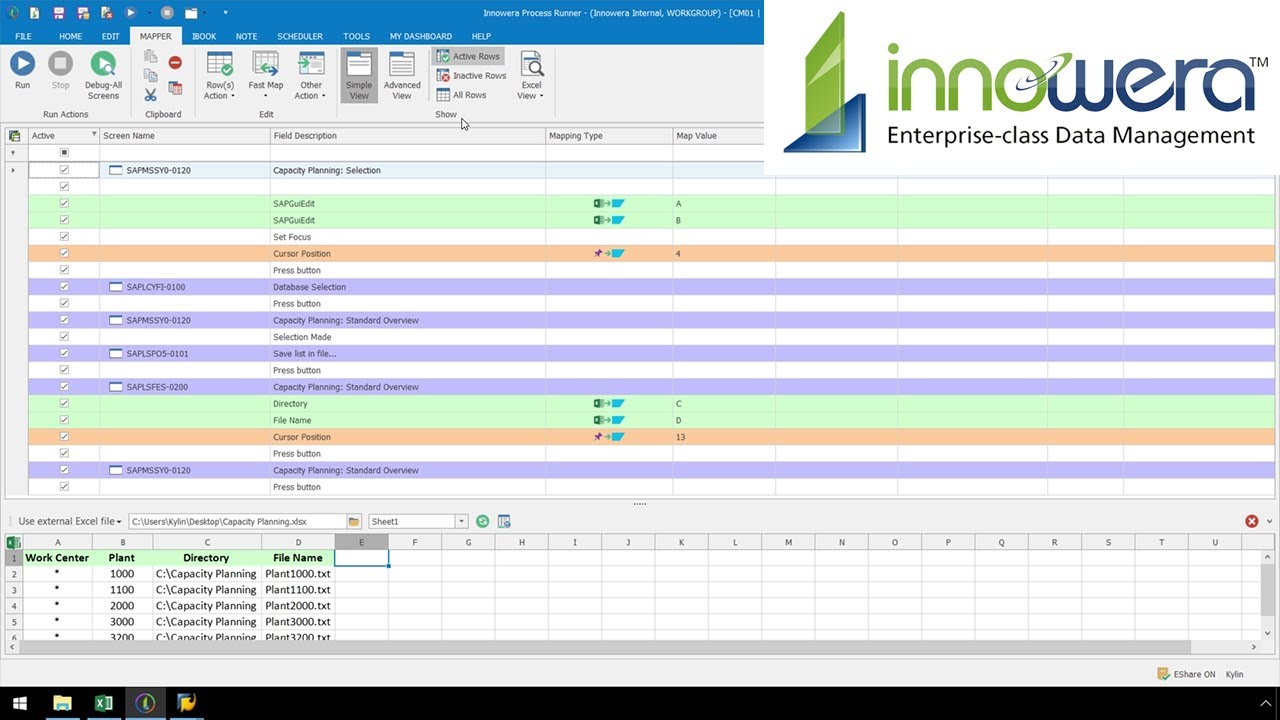Click the scissors cut icon
Screen dimensions: 1280x720
pos(150,95)
